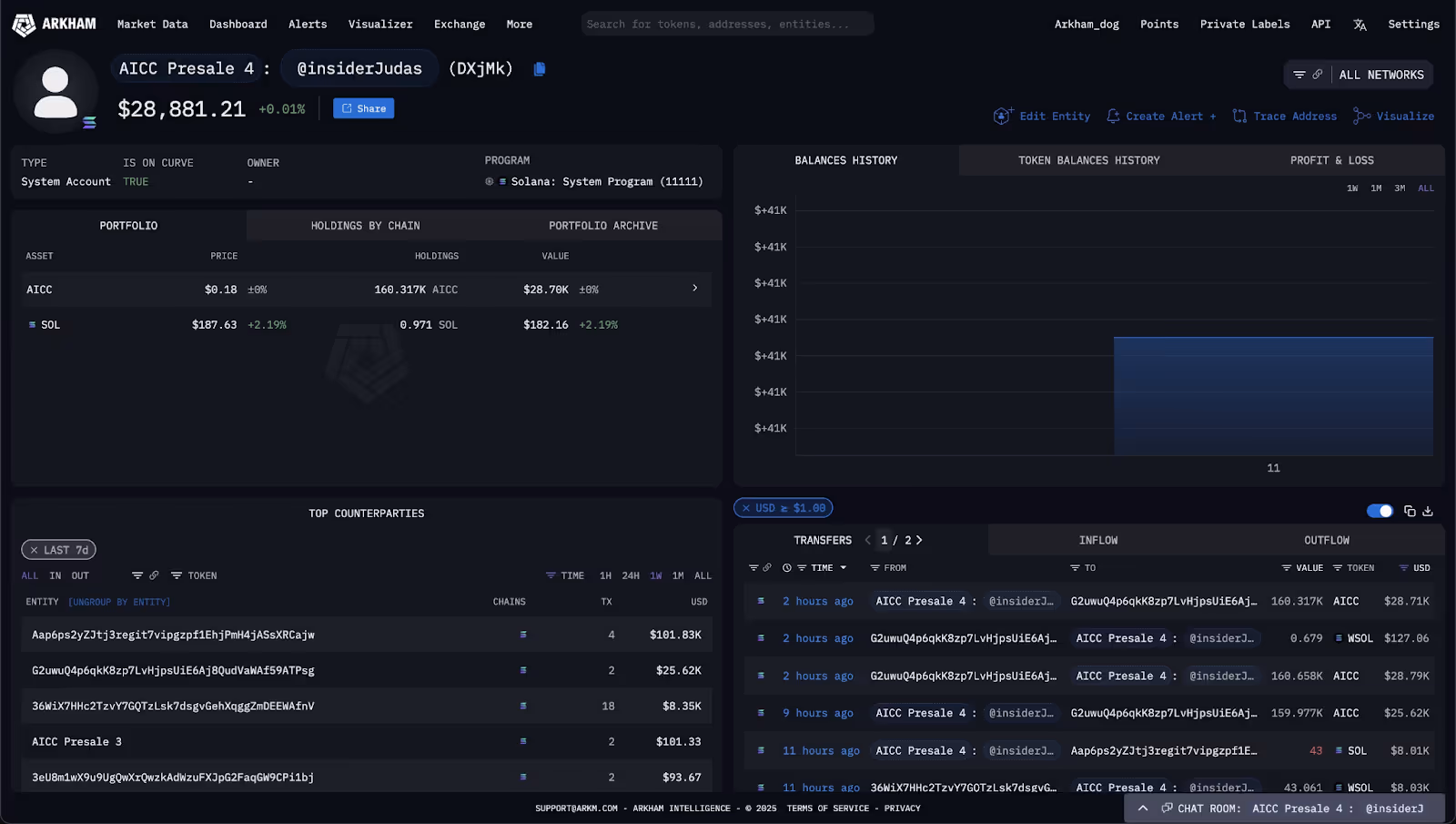Click the TO column filter icon
The image size is (1456, 824).
1075,568
